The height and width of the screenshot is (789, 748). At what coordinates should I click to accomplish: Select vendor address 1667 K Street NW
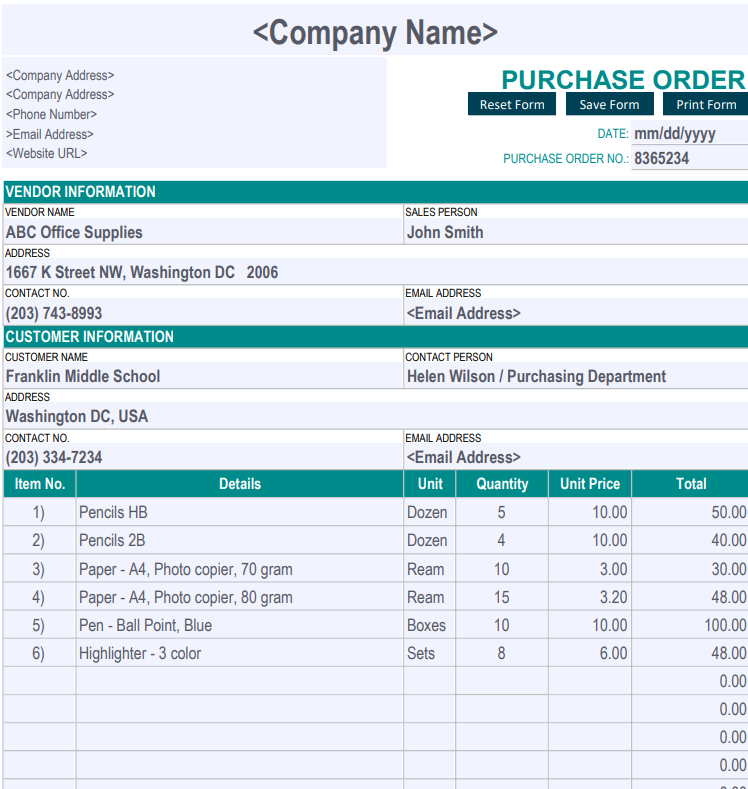pyautogui.click(x=375, y=272)
